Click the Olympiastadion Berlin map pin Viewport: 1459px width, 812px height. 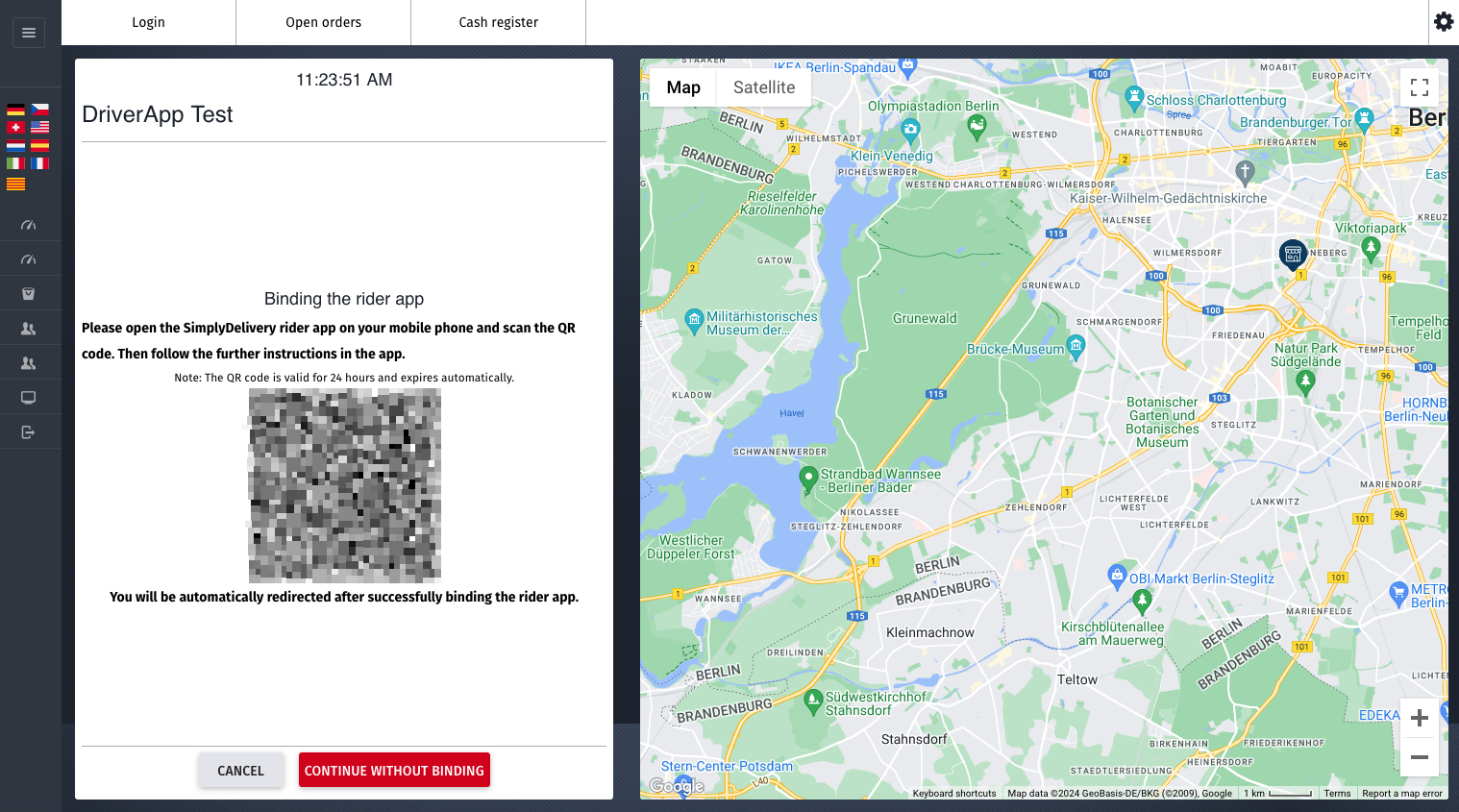[x=977, y=126]
